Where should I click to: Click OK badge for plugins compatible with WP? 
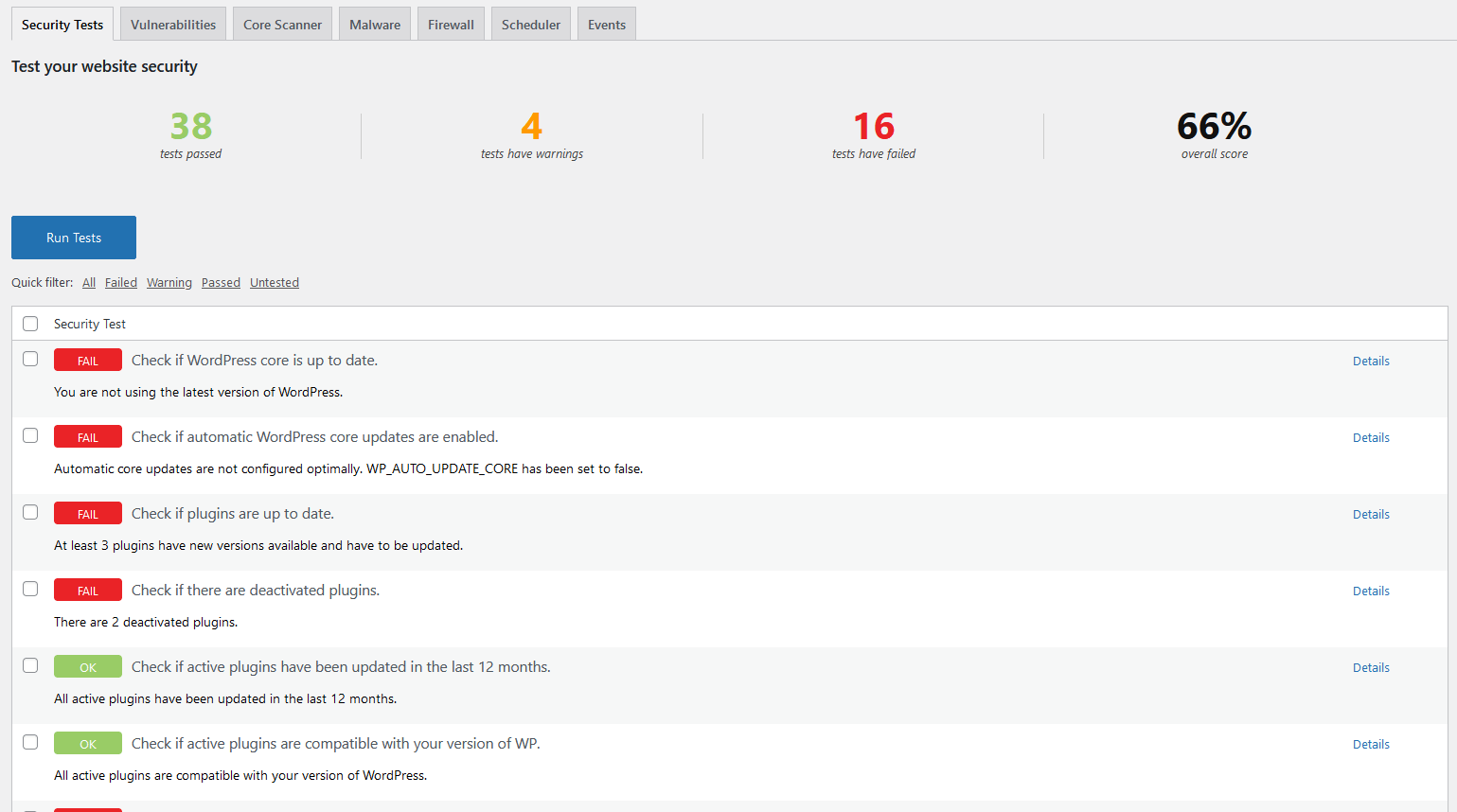click(x=88, y=744)
